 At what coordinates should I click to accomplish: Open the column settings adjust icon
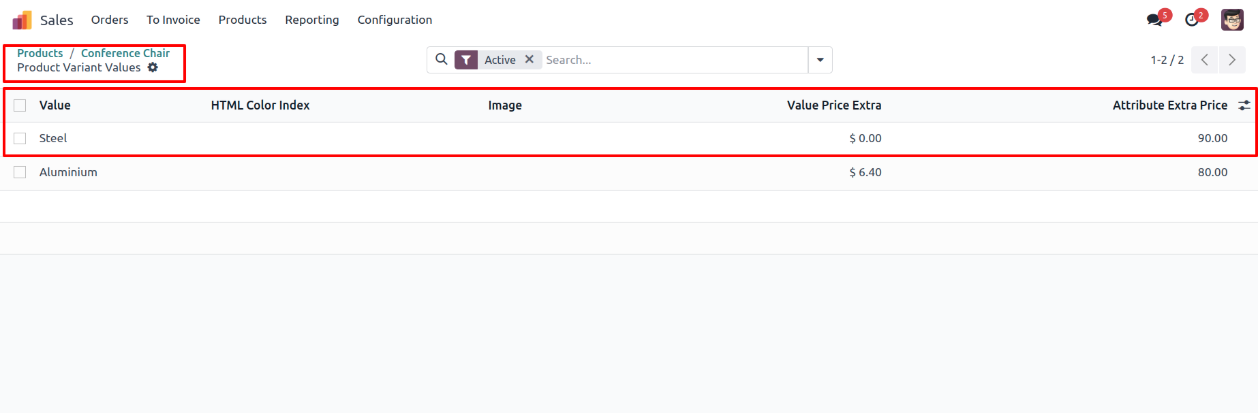click(x=1244, y=105)
